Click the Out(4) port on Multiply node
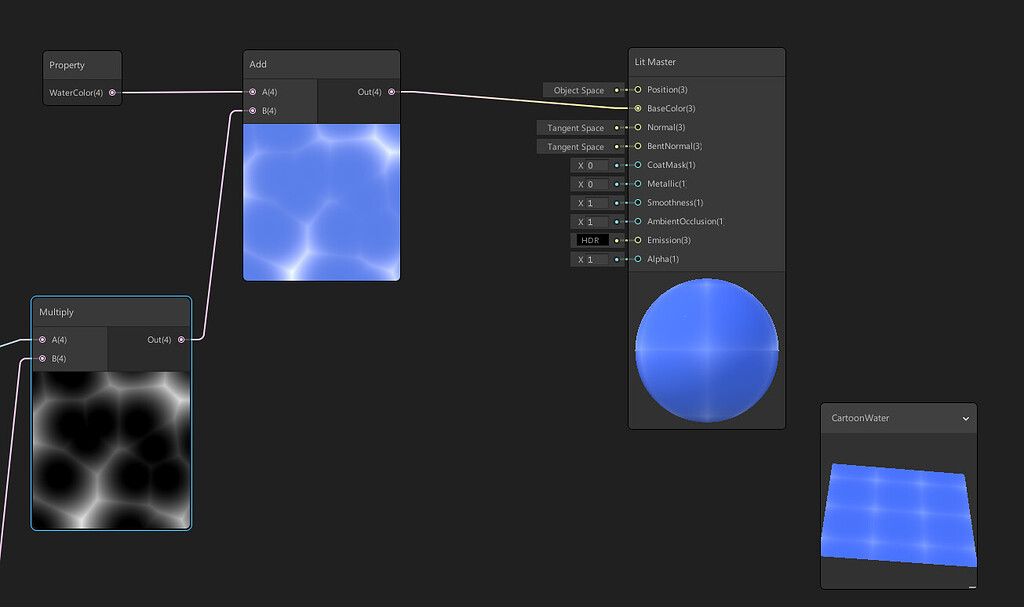Screen dimensions: 1024x607 tap(181, 339)
